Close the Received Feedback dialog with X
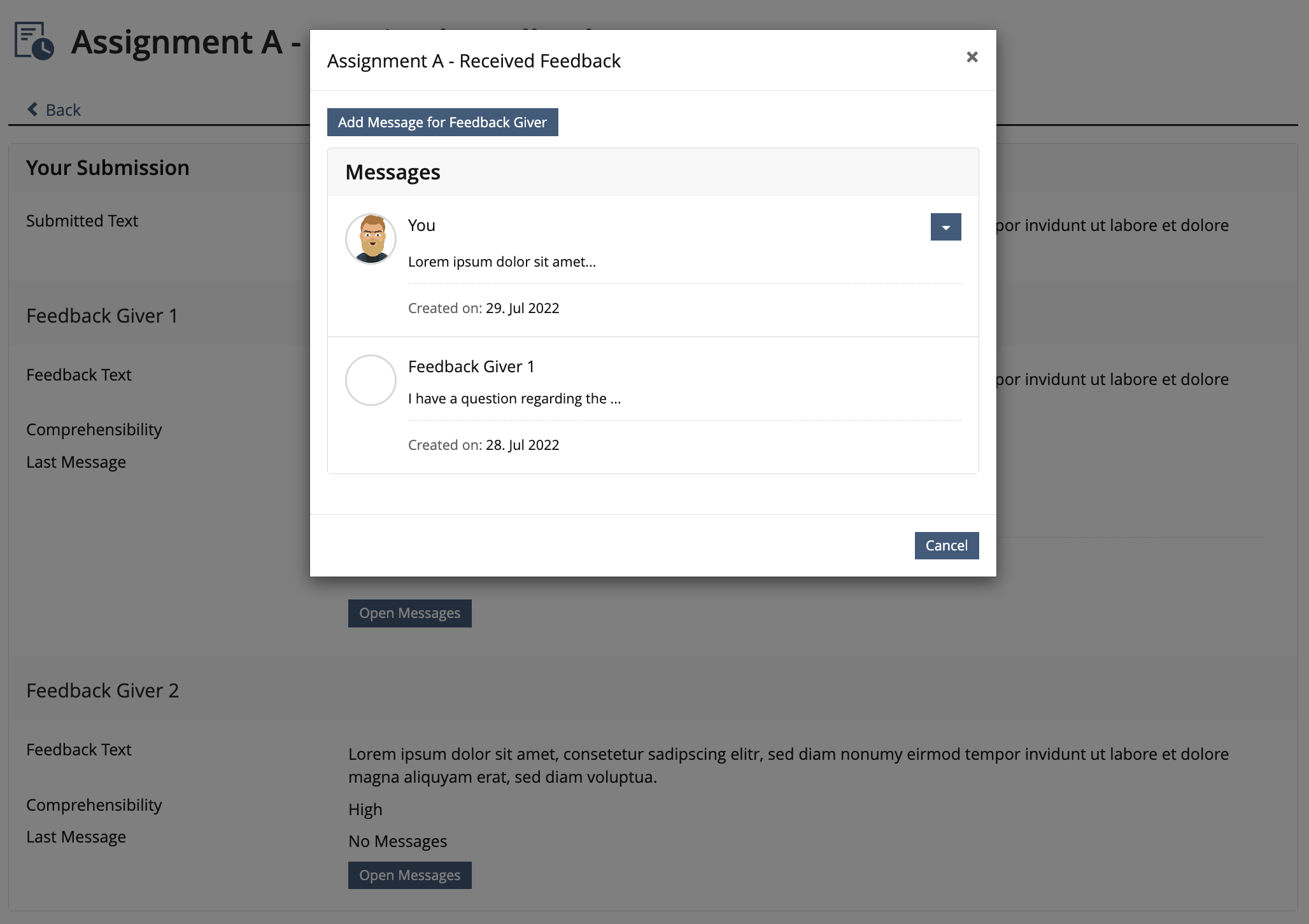The width and height of the screenshot is (1309, 924). (x=972, y=57)
